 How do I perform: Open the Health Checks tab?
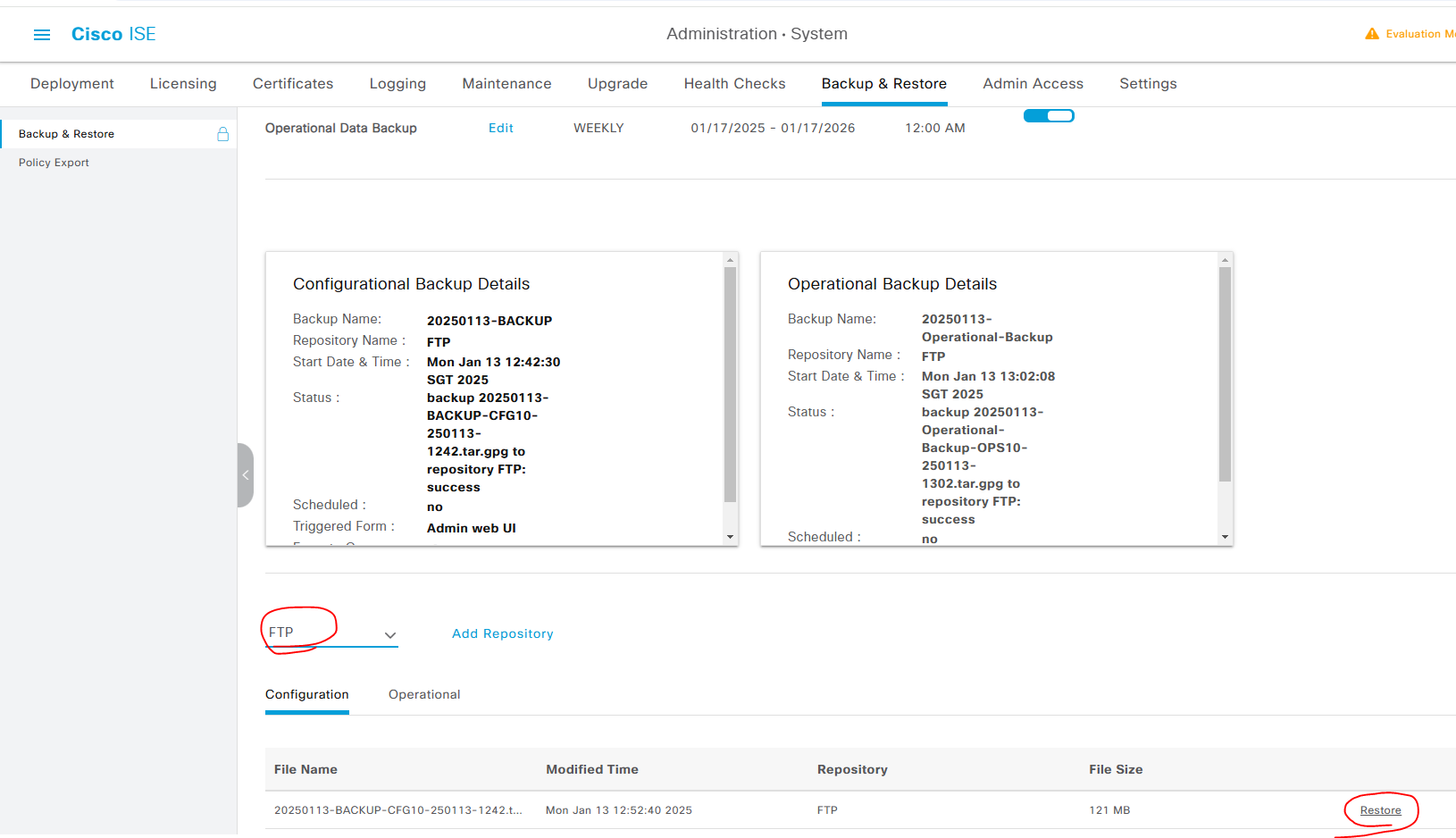coord(735,83)
